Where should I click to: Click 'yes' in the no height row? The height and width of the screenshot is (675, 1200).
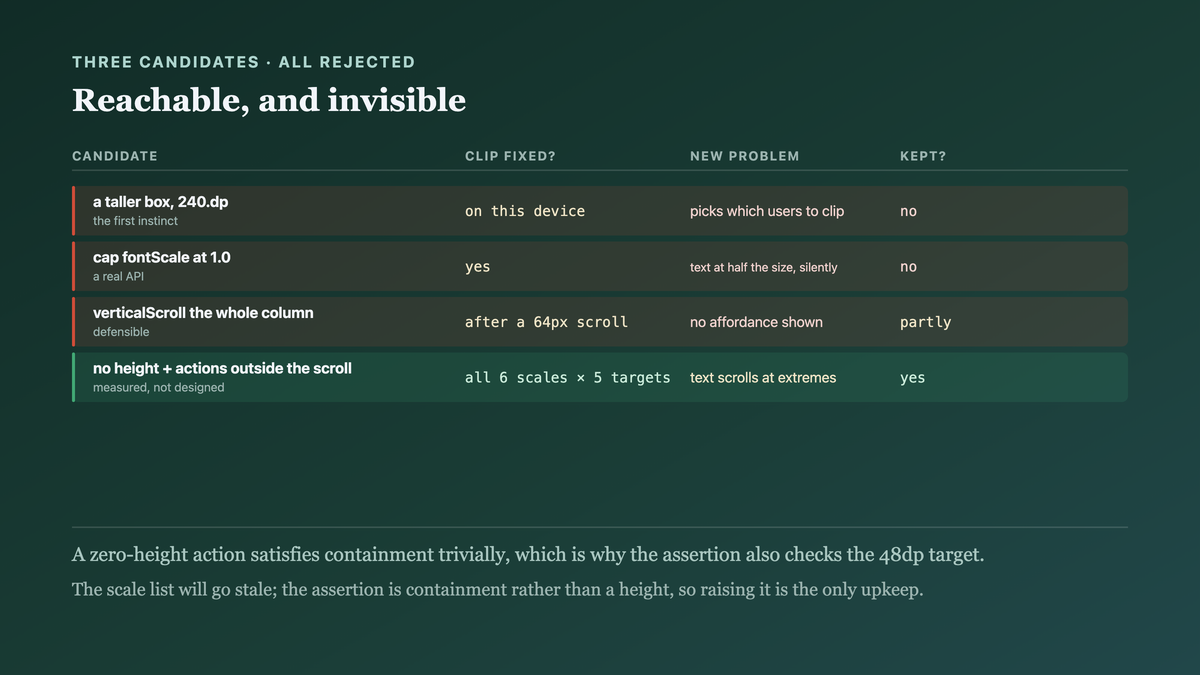pyautogui.click(x=912, y=378)
